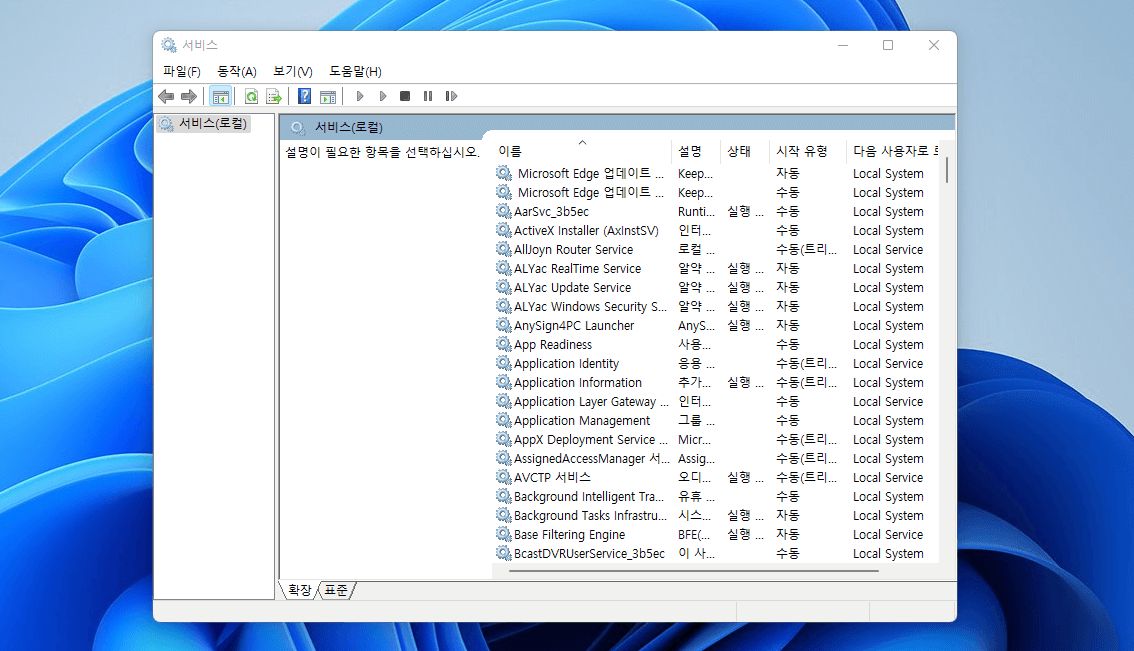The width and height of the screenshot is (1134, 651).
Task: Toggle the action pane toolbar icon
Action: [328, 96]
